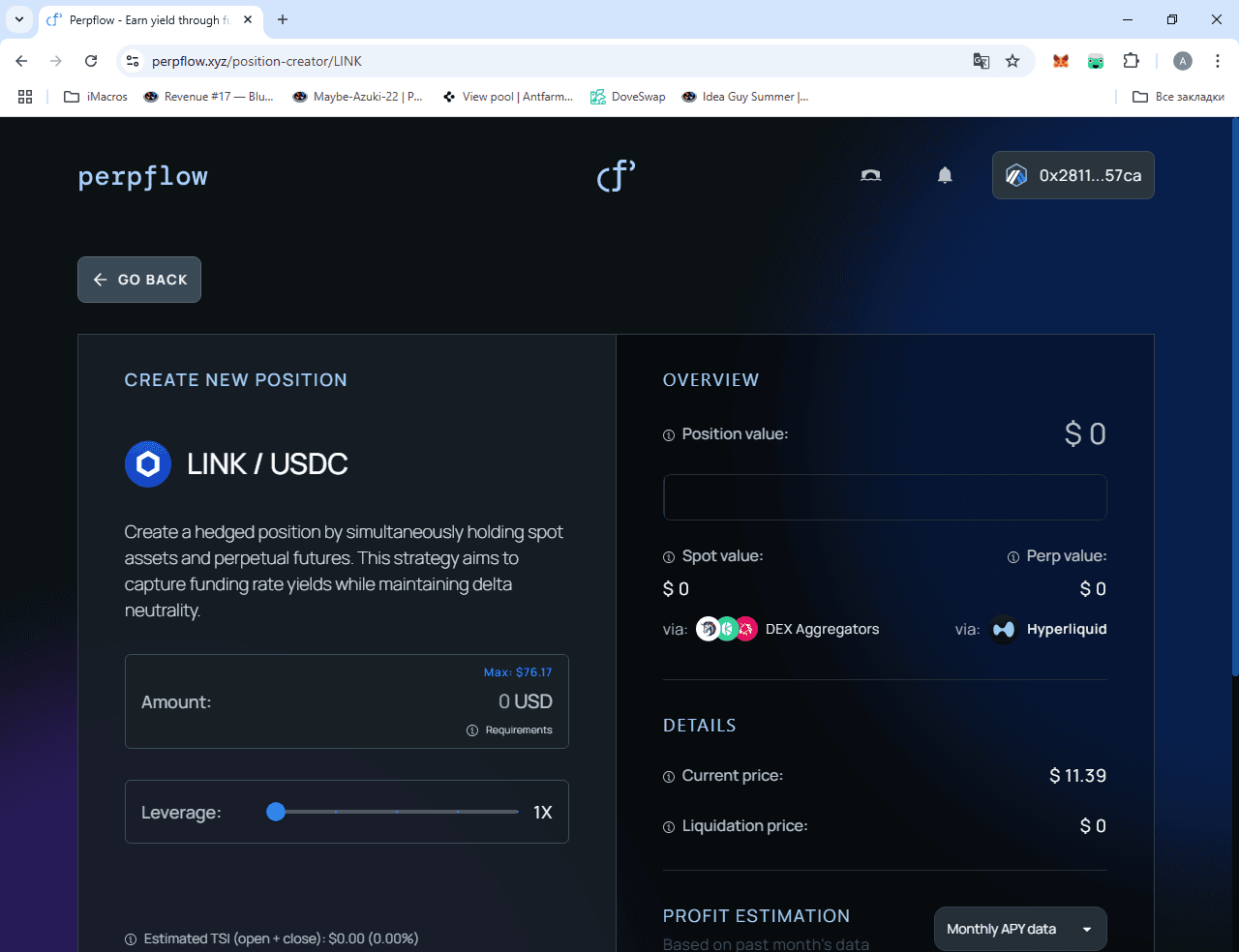Open wallet 0x2811...57ca button
The width and height of the screenshot is (1239, 952).
coord(1073,175)
